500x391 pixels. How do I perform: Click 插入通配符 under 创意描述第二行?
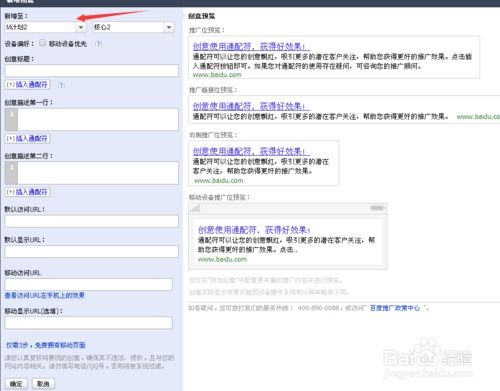[x=28, y=192]
